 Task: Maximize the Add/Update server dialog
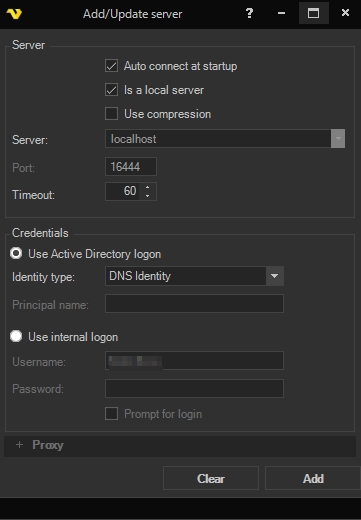(x=313, y=13)
